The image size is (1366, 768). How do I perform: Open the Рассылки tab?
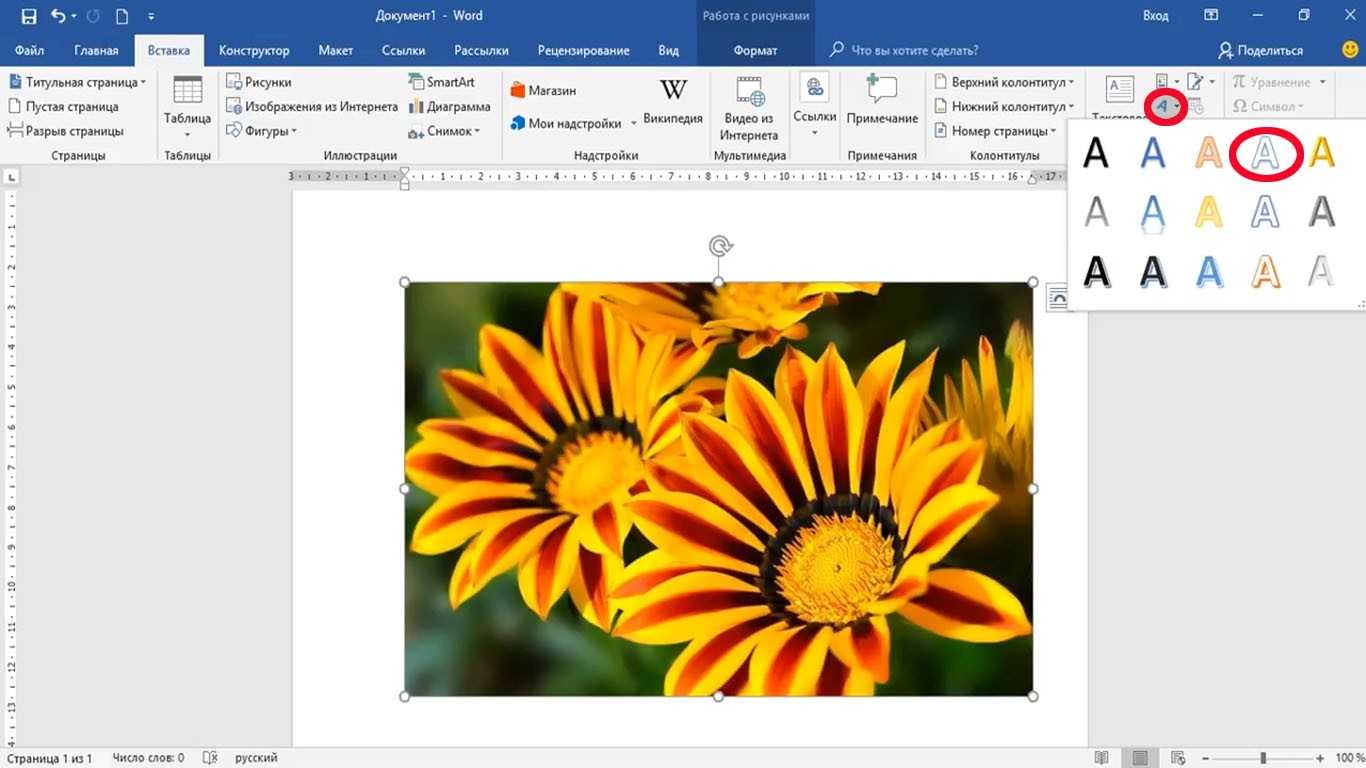(x=481, y=50)
